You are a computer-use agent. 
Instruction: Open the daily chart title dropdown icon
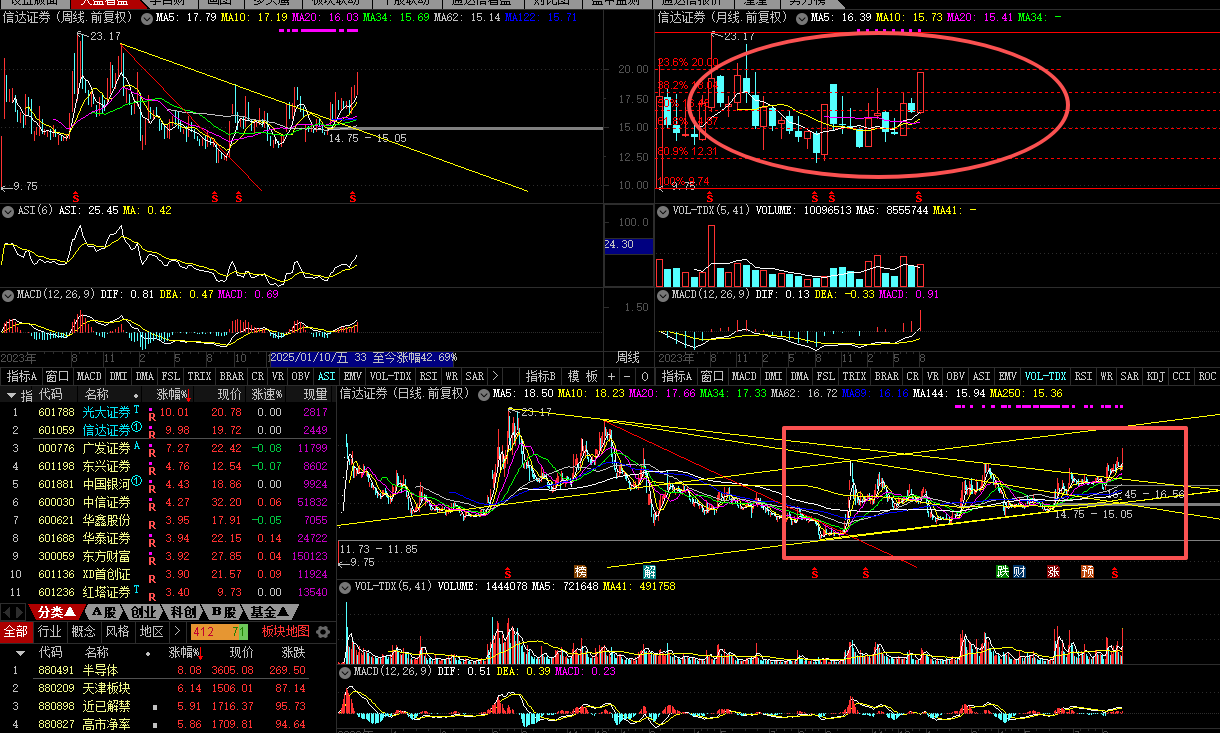coord(482,394)
